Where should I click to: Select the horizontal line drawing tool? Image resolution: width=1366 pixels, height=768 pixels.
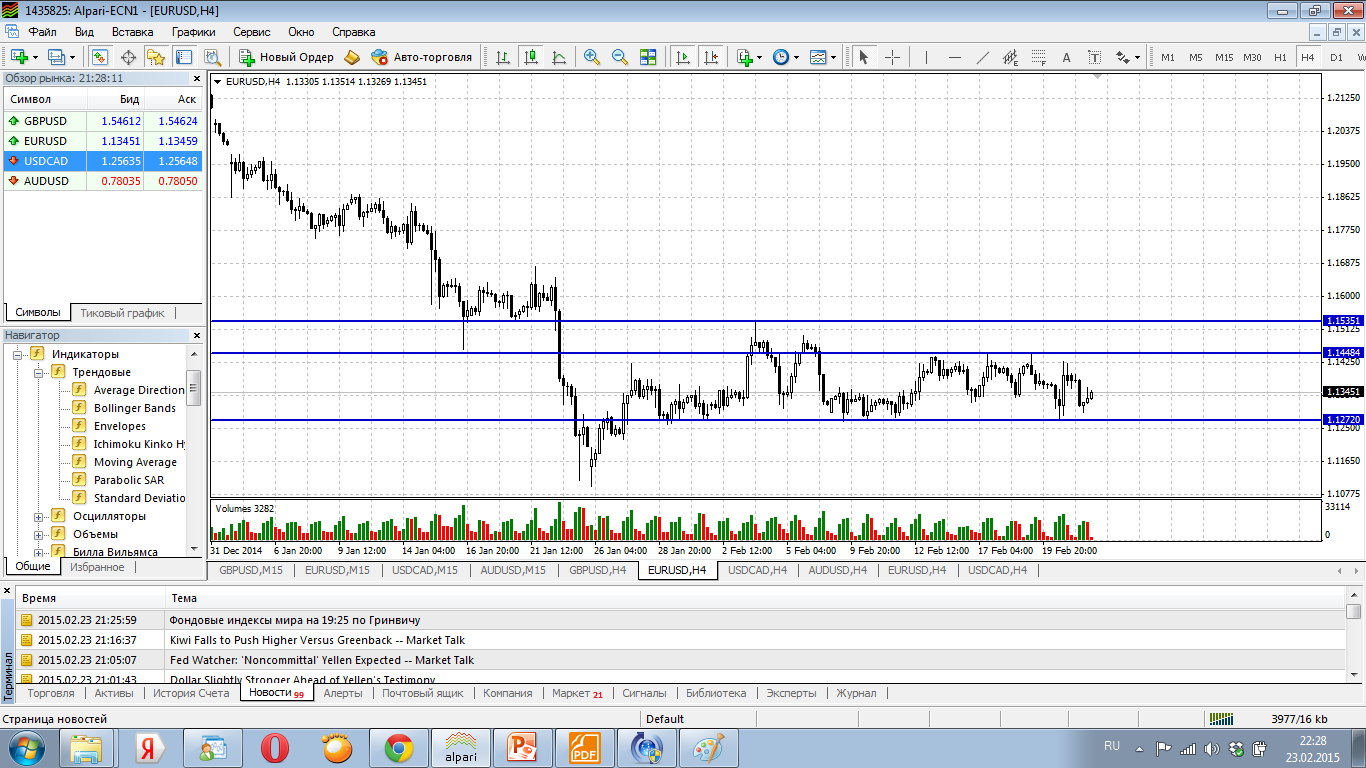955,57
